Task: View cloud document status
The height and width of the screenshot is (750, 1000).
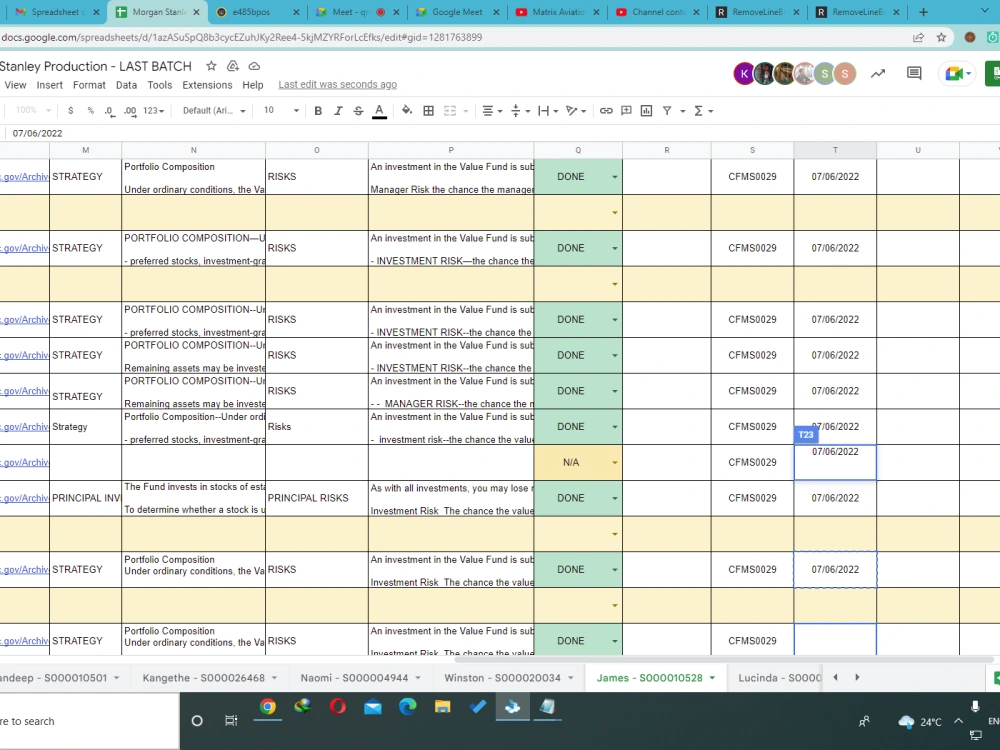Action: point(254,66)
